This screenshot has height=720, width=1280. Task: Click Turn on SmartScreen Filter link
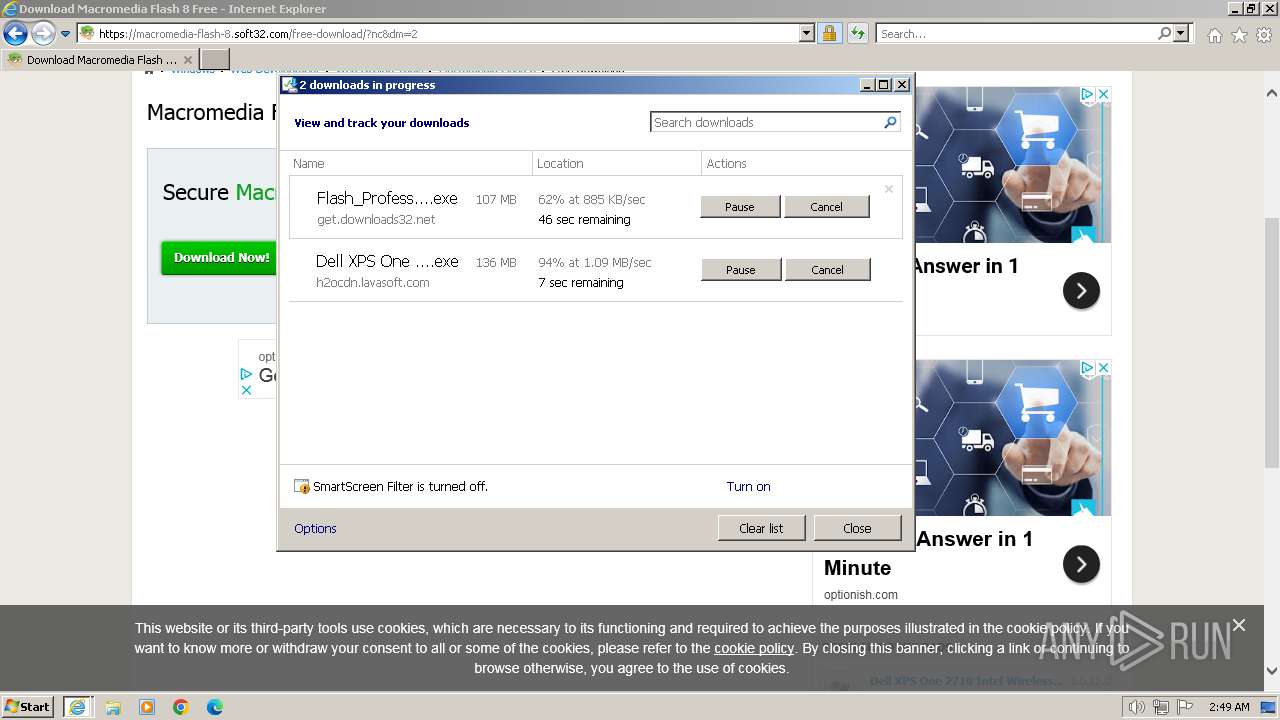[x=748, y=487]
